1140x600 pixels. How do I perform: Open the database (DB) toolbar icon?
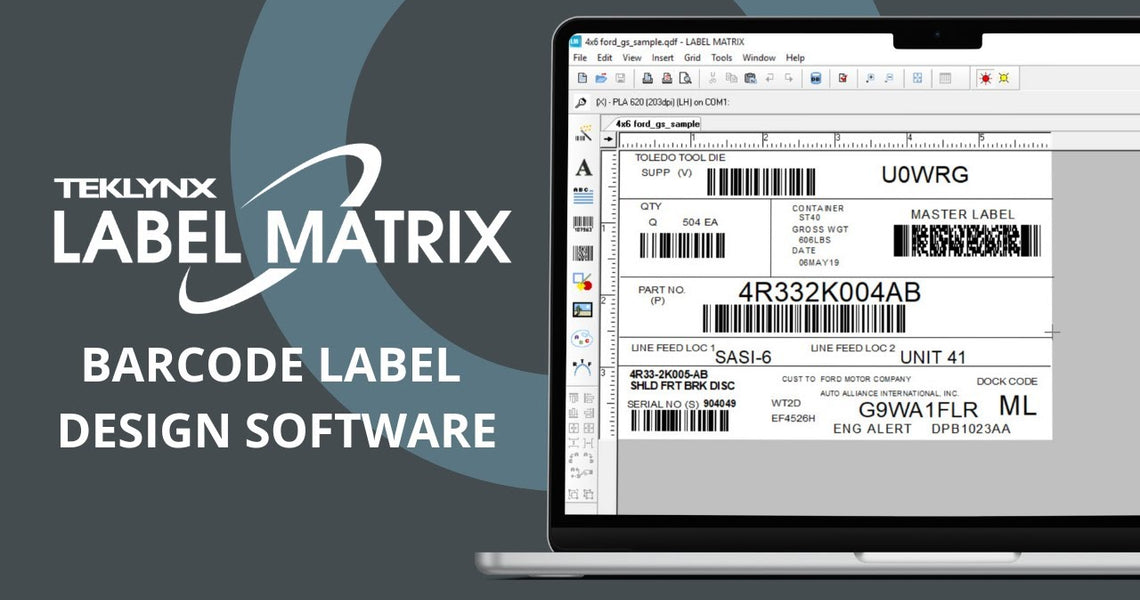[x=816, y=78]
